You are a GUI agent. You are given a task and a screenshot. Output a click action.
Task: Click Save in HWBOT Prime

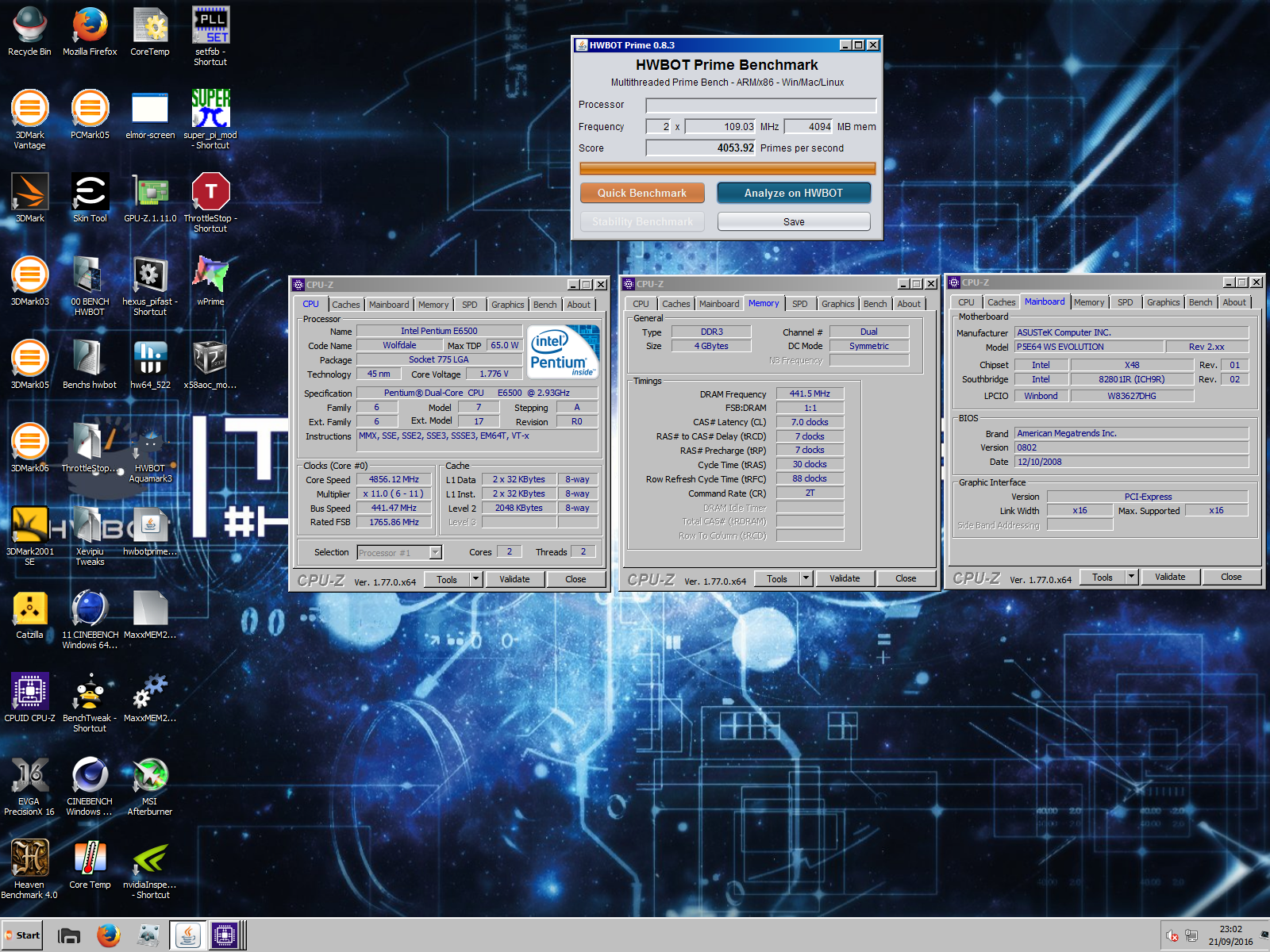tap(794, 221)
